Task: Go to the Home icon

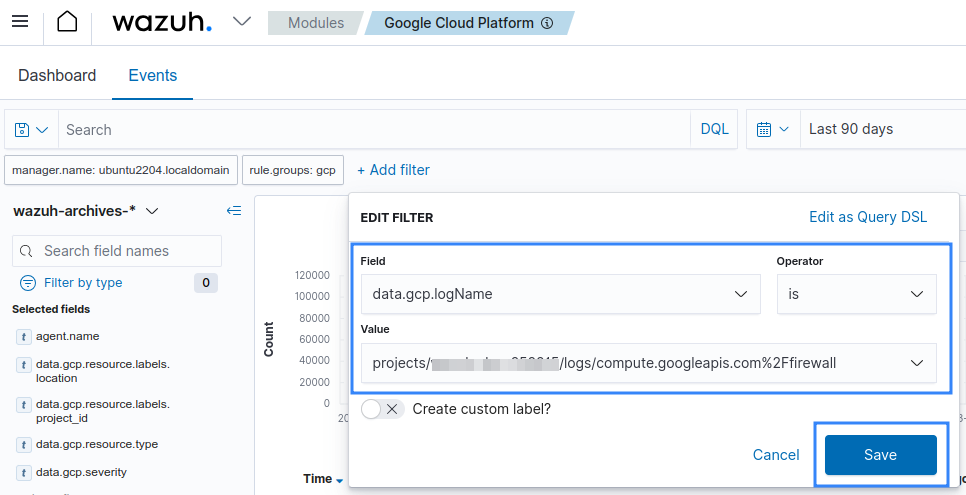Action: (67, 22)
